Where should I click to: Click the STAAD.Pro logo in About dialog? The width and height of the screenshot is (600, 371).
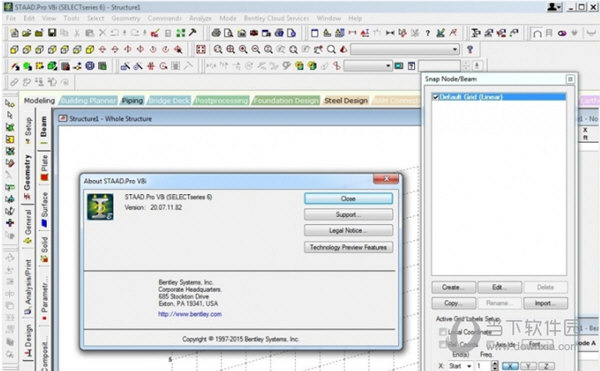coord(100,207)
